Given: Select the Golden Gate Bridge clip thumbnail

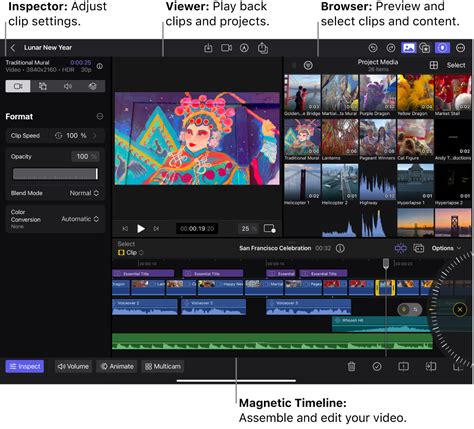Looking at the screenshot, I should tap(302, 93).
